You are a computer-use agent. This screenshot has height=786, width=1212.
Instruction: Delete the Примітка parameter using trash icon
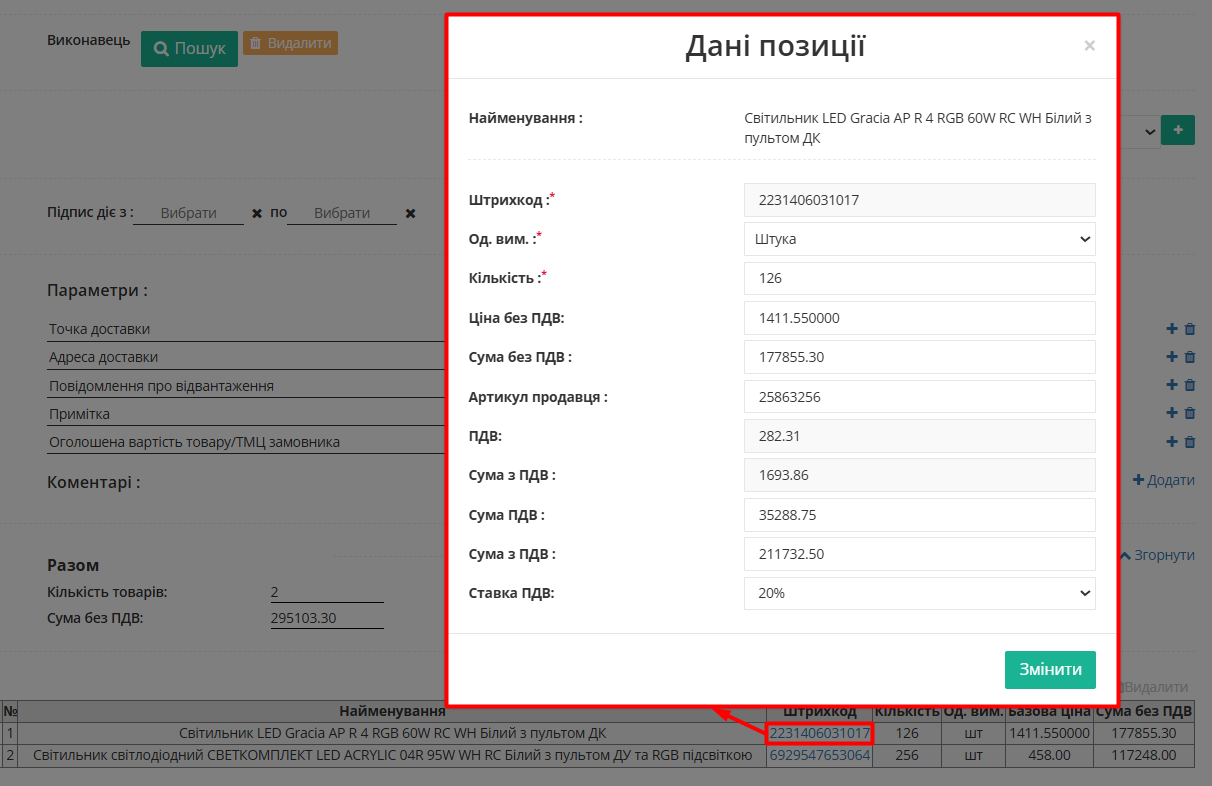pyautogui.click(x=1190, y=413)
